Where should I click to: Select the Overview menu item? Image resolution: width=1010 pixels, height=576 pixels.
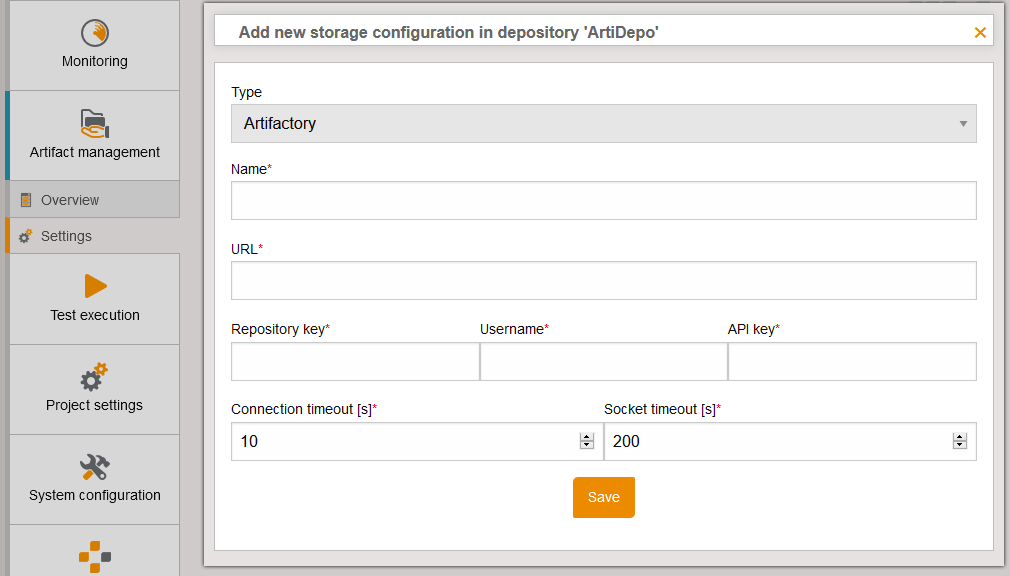70,200
